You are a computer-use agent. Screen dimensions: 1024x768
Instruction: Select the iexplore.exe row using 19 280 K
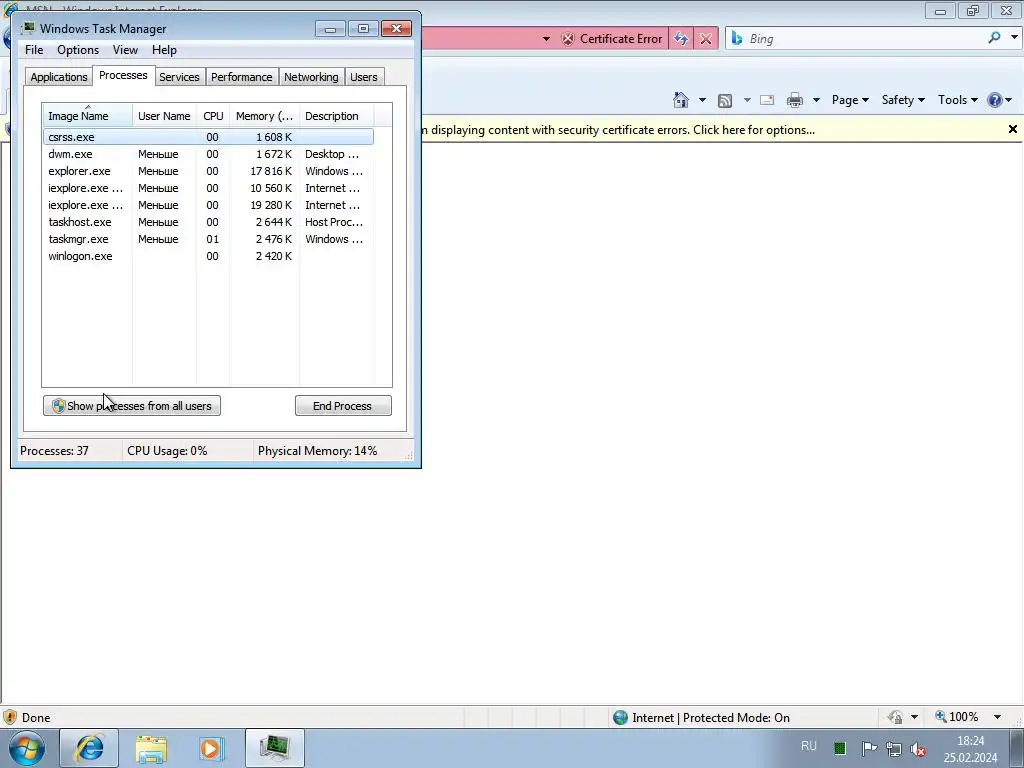tap(208, 205)
